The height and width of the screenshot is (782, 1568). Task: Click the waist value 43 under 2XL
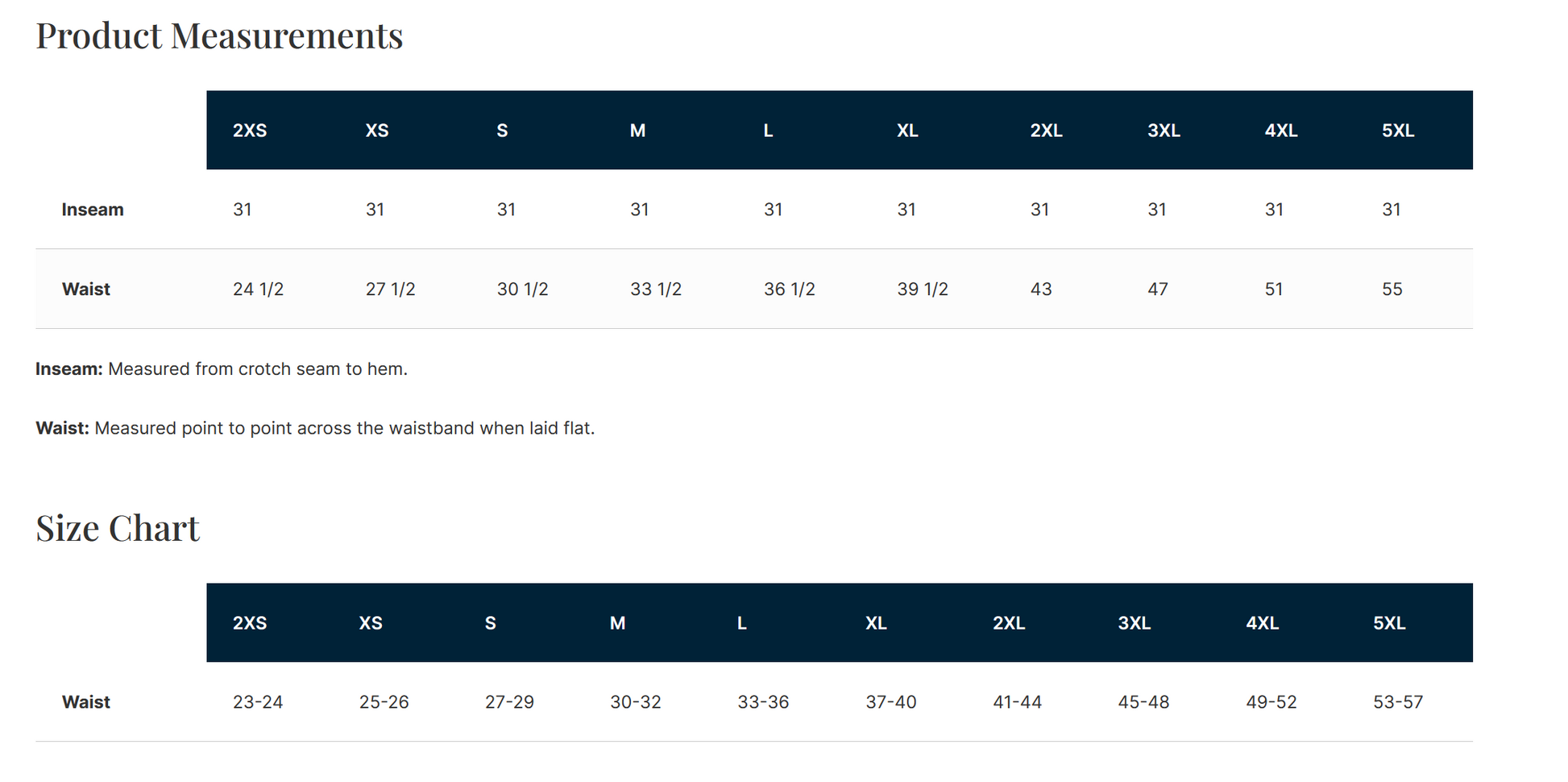click(x=1041, y=289)
